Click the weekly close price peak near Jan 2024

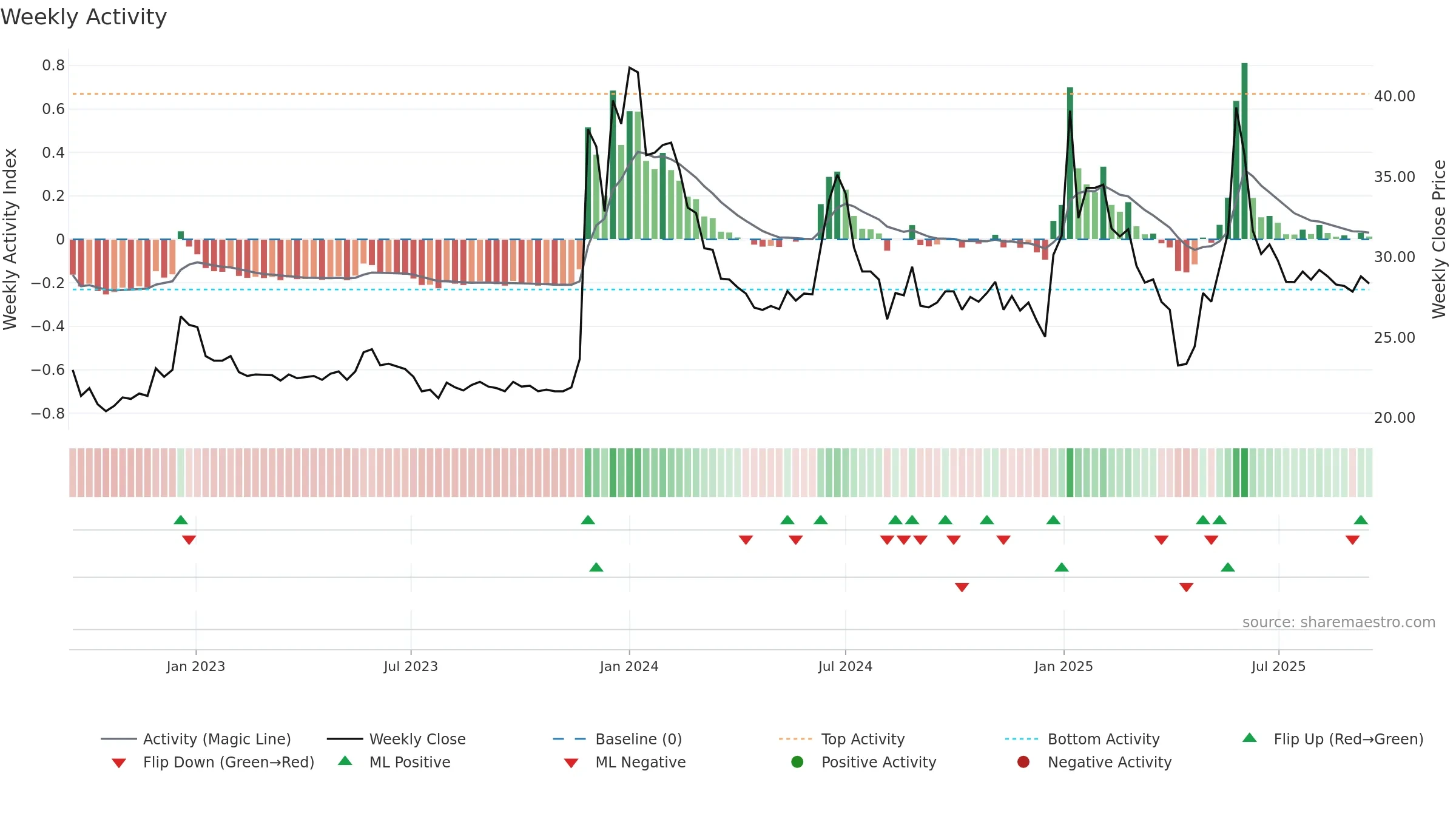coord(630,67)
